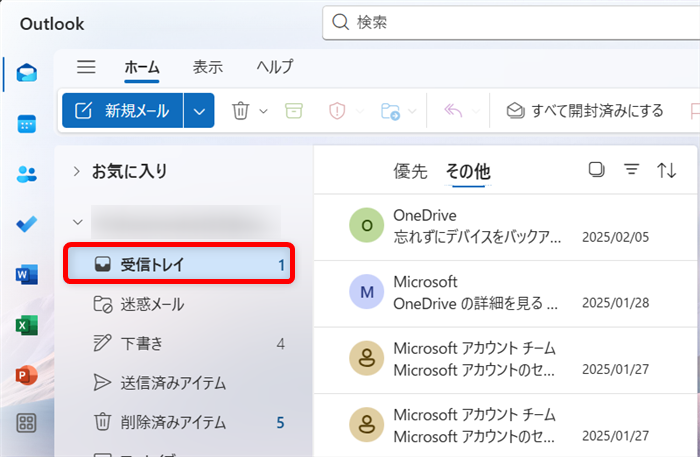The height and width of the screenshot is (457, 700).
Task: Open the Calendar icon in the sidebar
Action: click(27, 123)
